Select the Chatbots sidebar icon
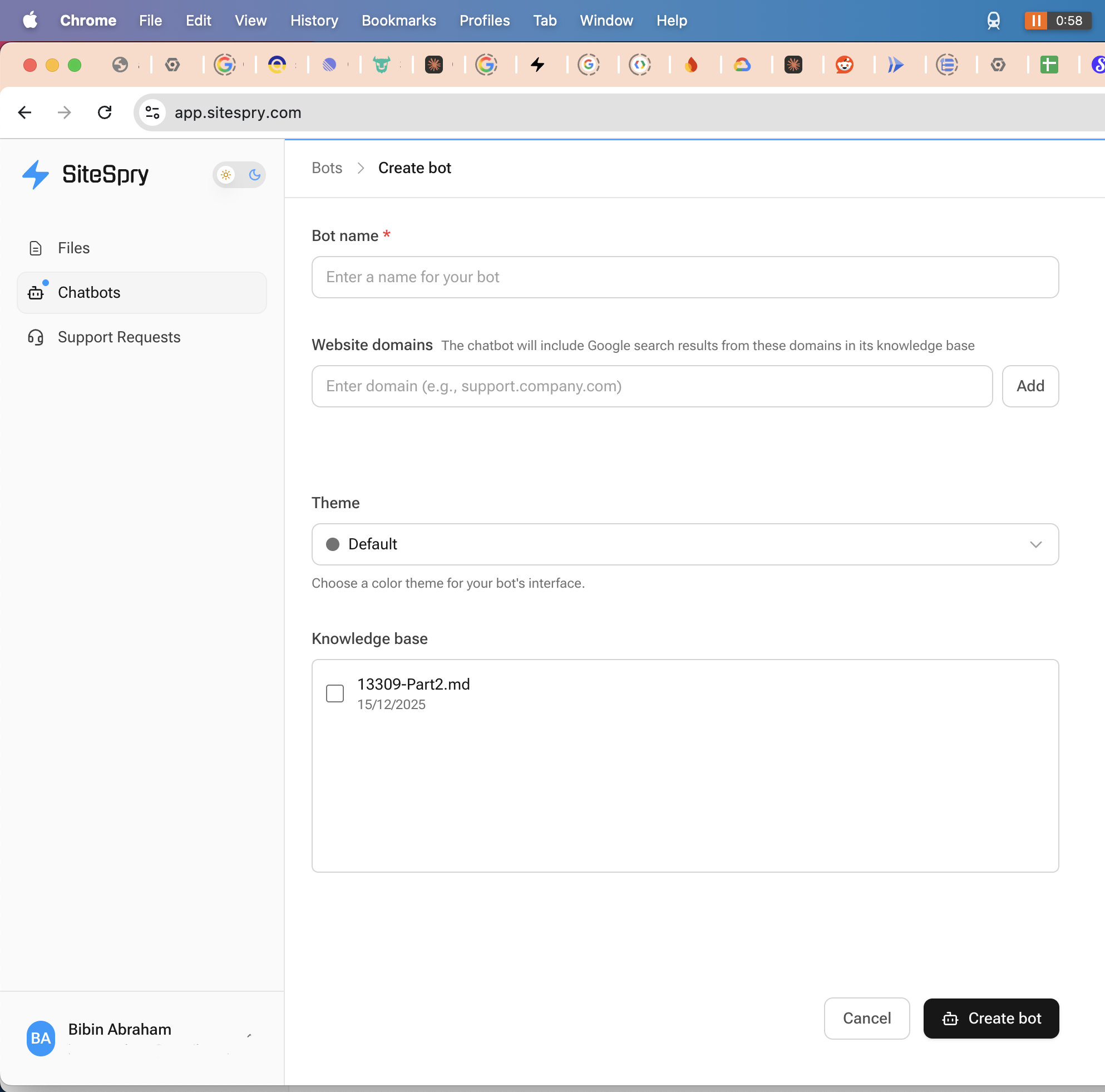Viewport: 1105px width, 1092px height. 36,292
